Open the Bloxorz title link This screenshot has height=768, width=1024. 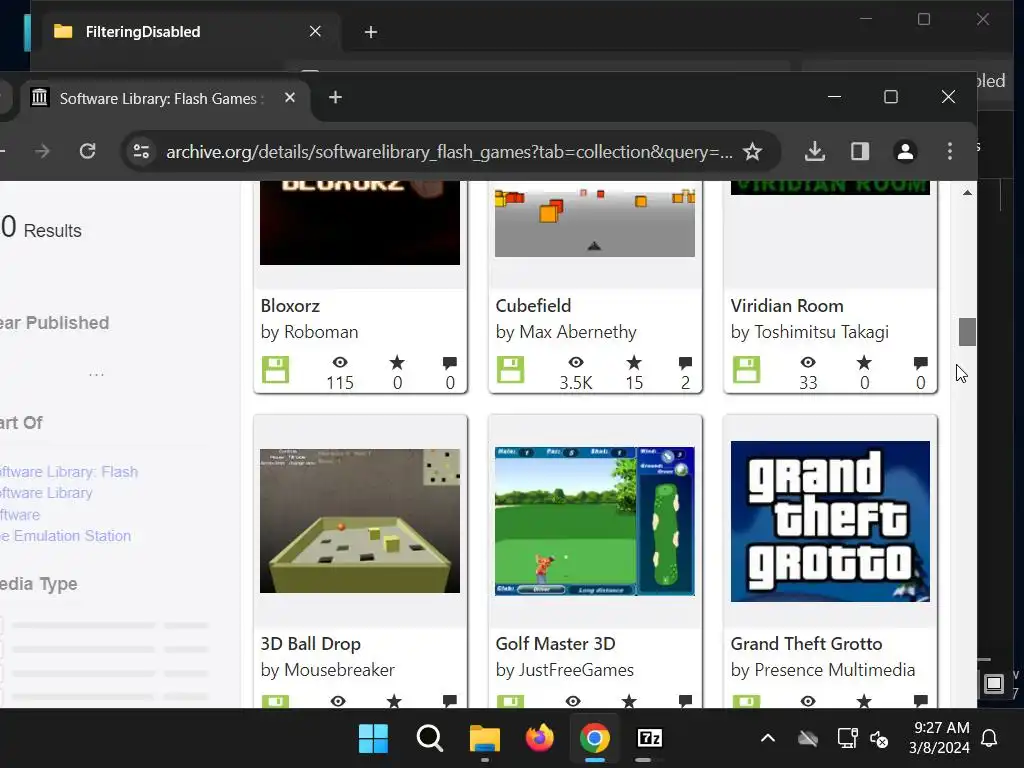pos(290,306)
